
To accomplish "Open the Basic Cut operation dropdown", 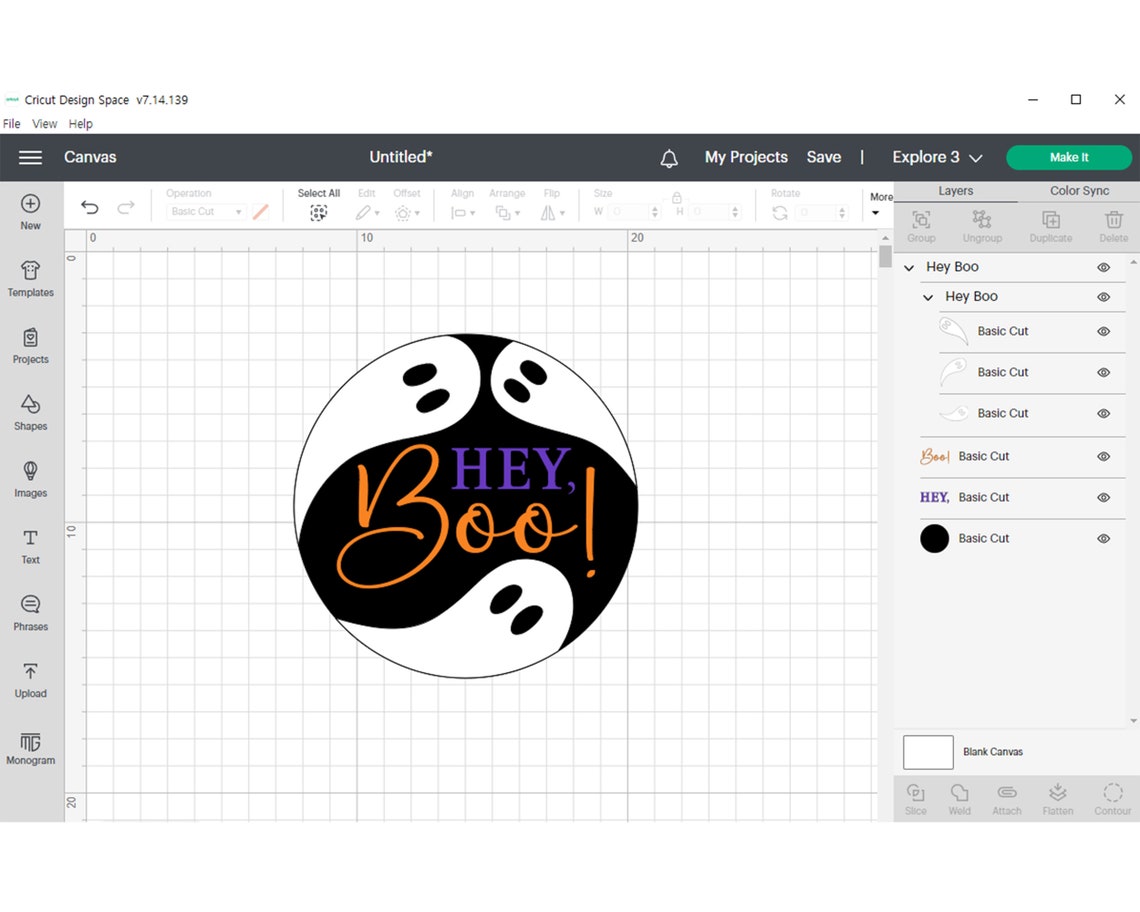I will (205, 211).
